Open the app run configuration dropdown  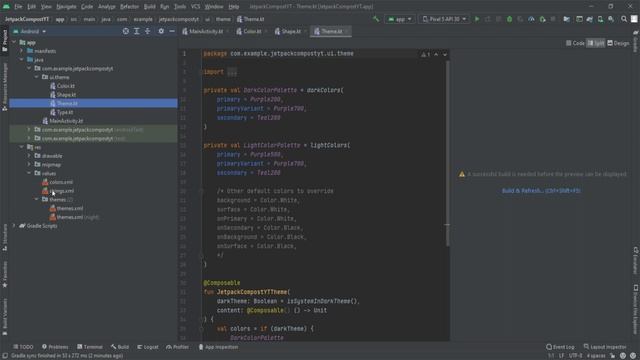(400, 19)
